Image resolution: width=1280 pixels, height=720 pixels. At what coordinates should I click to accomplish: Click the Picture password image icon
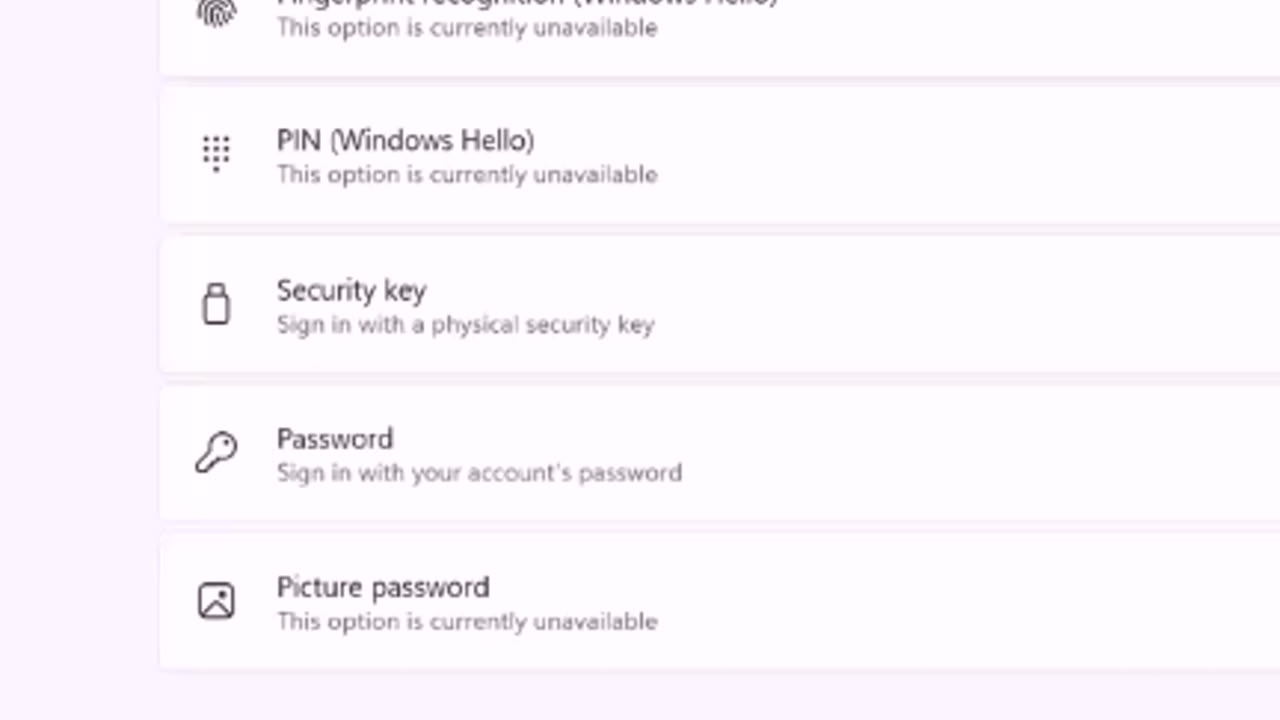coord(216,601)
